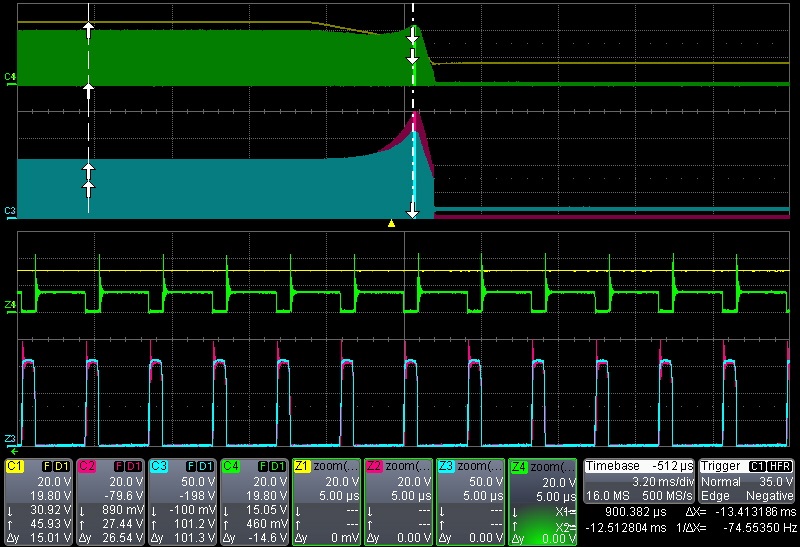Open the Z2 zoom(... descriptor label

point(408,466)
